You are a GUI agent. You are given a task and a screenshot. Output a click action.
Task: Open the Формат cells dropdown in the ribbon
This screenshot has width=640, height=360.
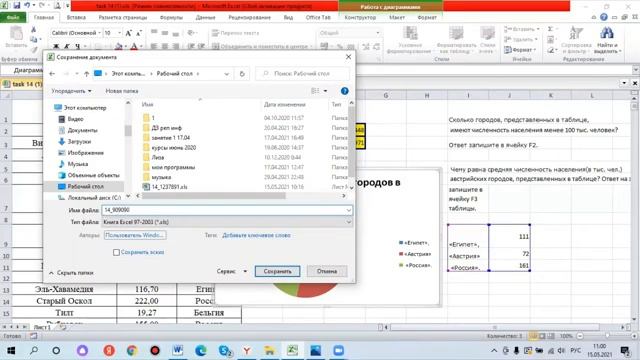click(x=520, y=50)
